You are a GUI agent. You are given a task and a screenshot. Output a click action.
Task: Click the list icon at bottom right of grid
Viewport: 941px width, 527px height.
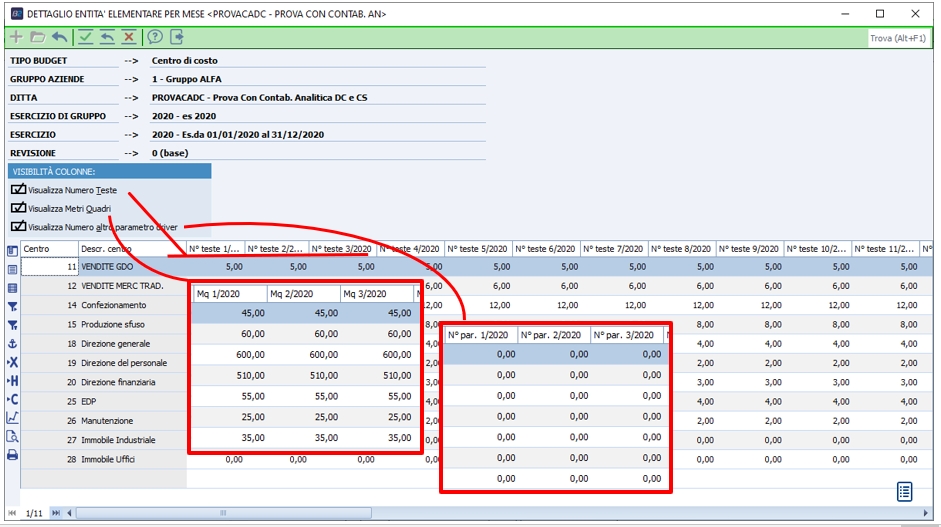tap(904, 491)
